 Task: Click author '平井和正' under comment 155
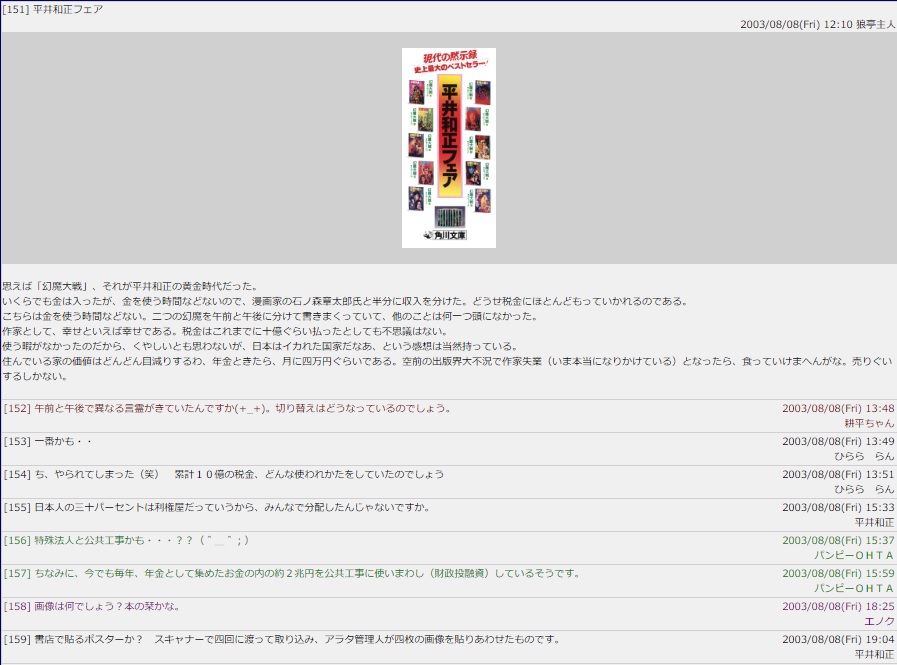click(874, 522)
